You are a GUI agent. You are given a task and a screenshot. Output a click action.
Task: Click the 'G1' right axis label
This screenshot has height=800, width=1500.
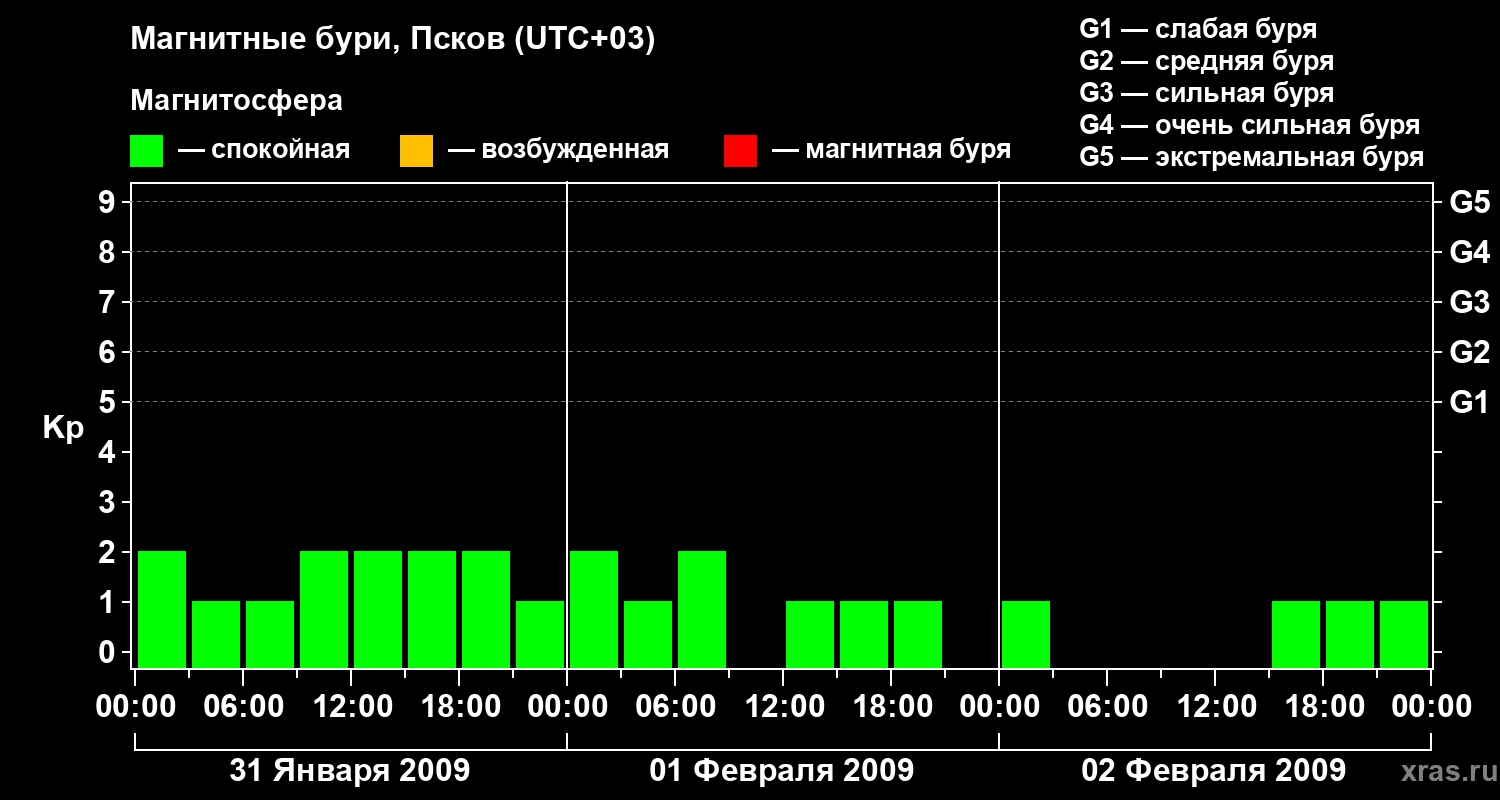[1470, 402]
